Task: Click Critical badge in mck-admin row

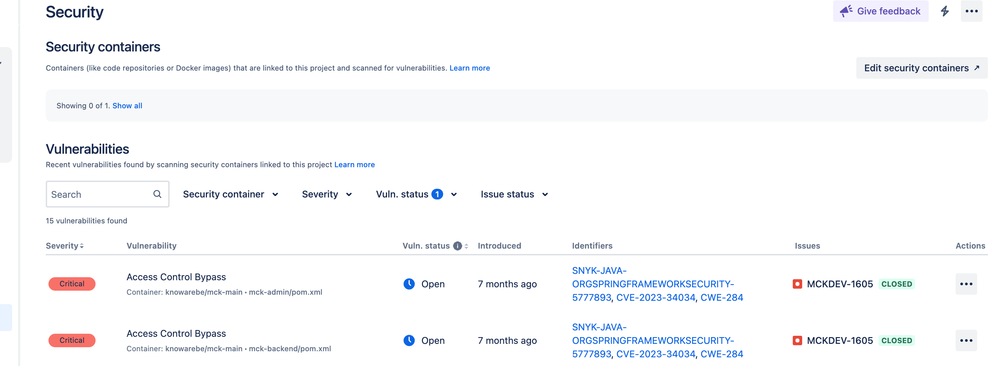Action: [x=72, y=284]
